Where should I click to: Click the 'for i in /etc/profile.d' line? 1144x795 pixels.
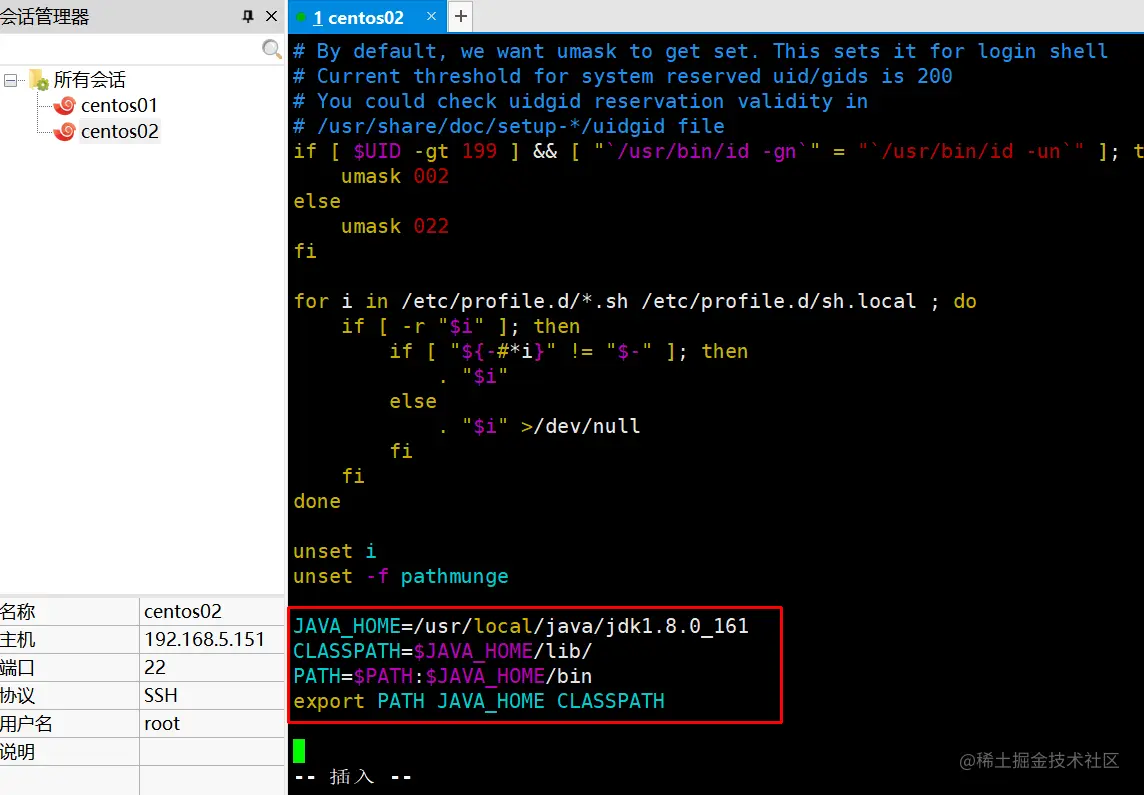tap(635, 301)
